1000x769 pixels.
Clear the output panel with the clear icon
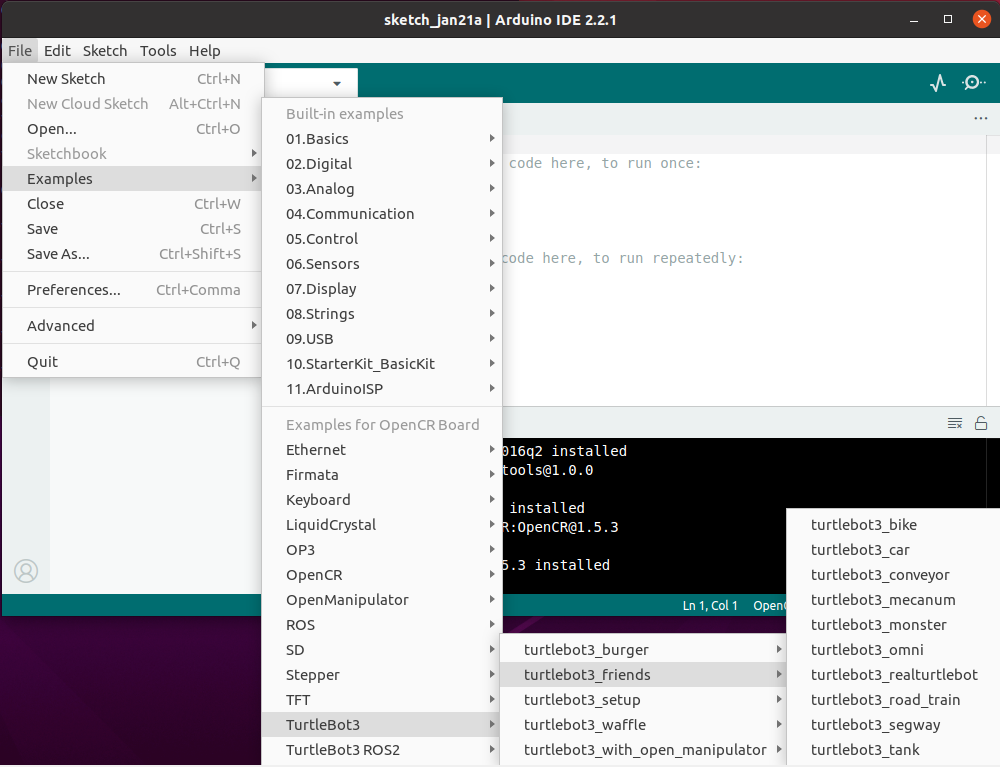pos(955,423)
